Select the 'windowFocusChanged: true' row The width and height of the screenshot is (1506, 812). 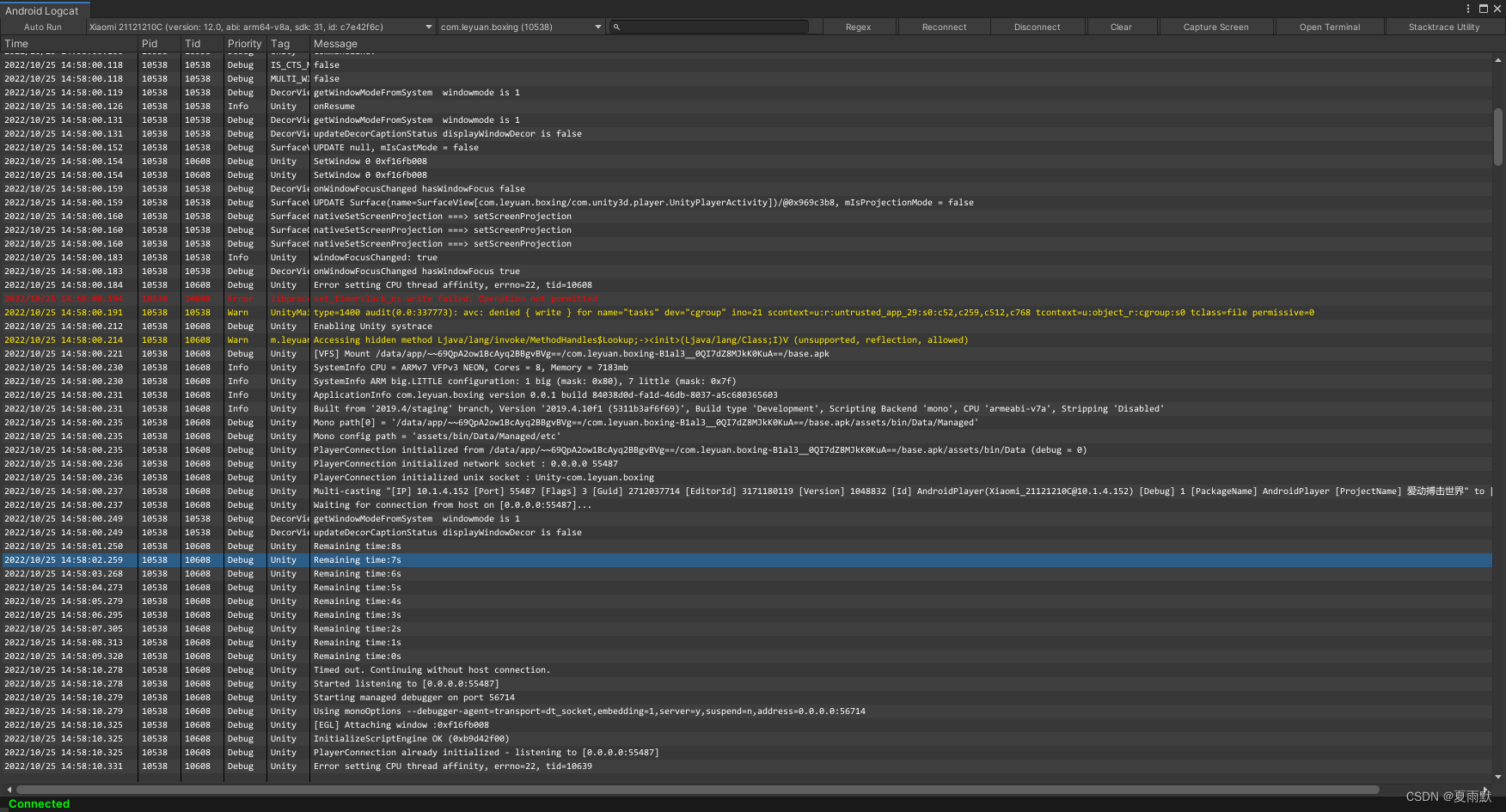click(x=746, y=258)
